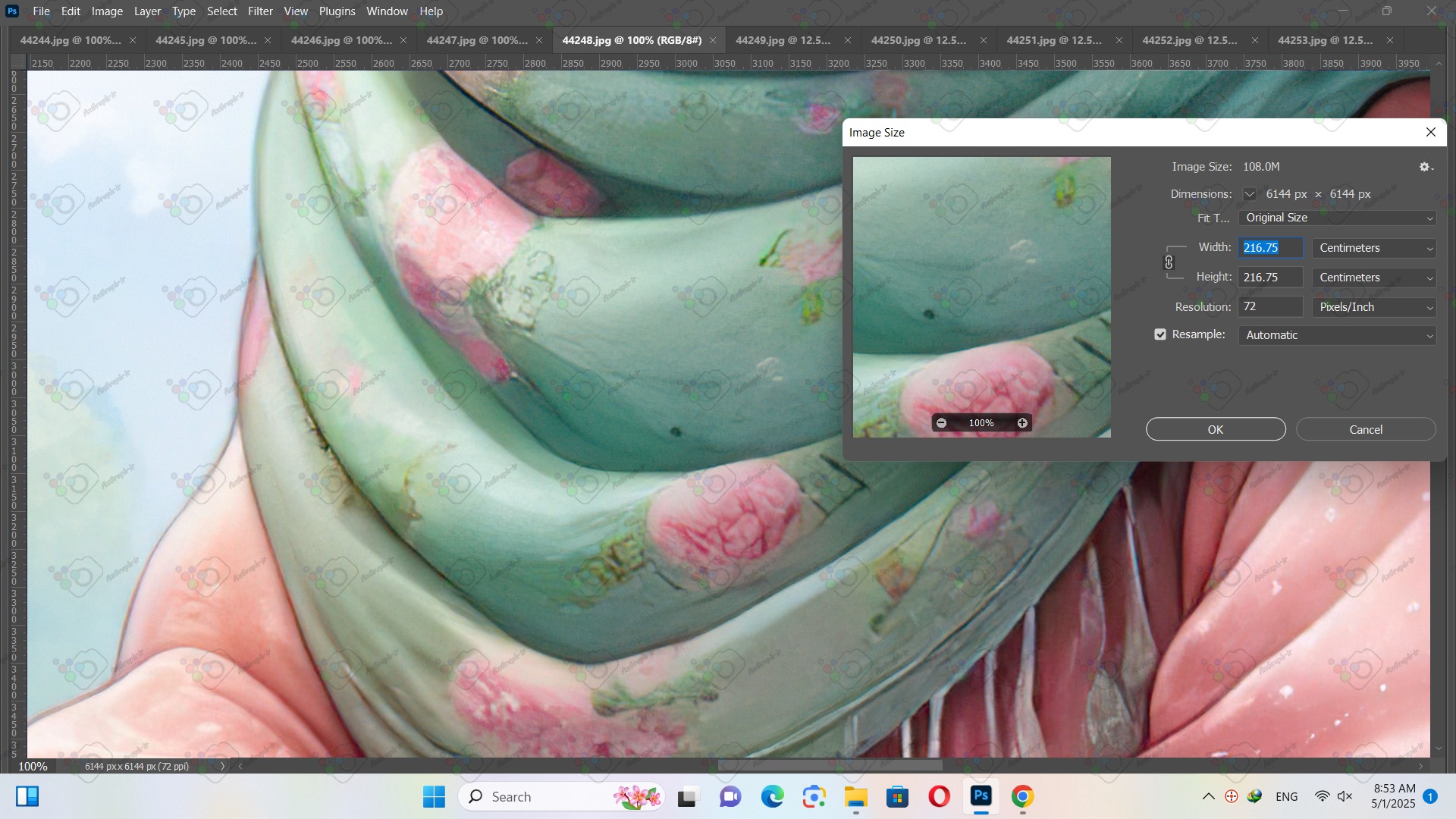Open Microsoft Store from taskbar
Image resolution: width=1456 pixels, height=819 pixels.
pos(897,796)
